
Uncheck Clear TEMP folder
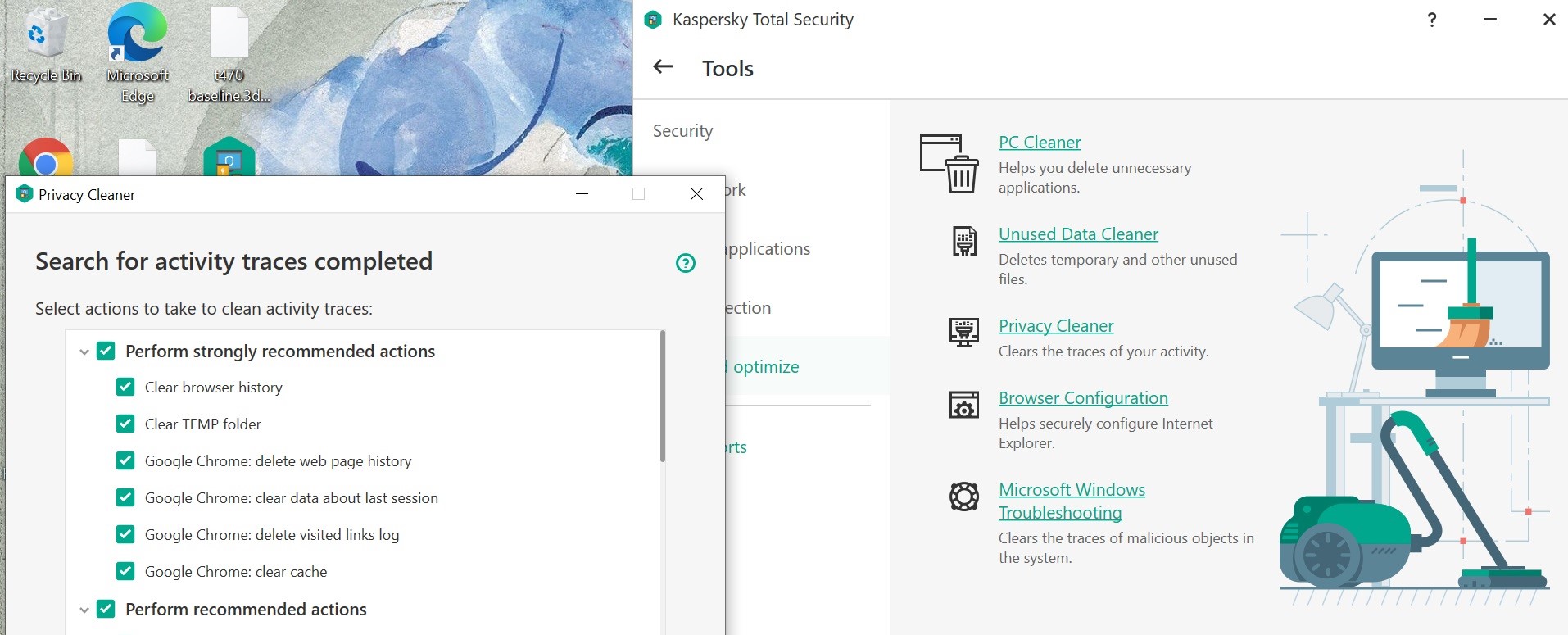coord(125,424)
